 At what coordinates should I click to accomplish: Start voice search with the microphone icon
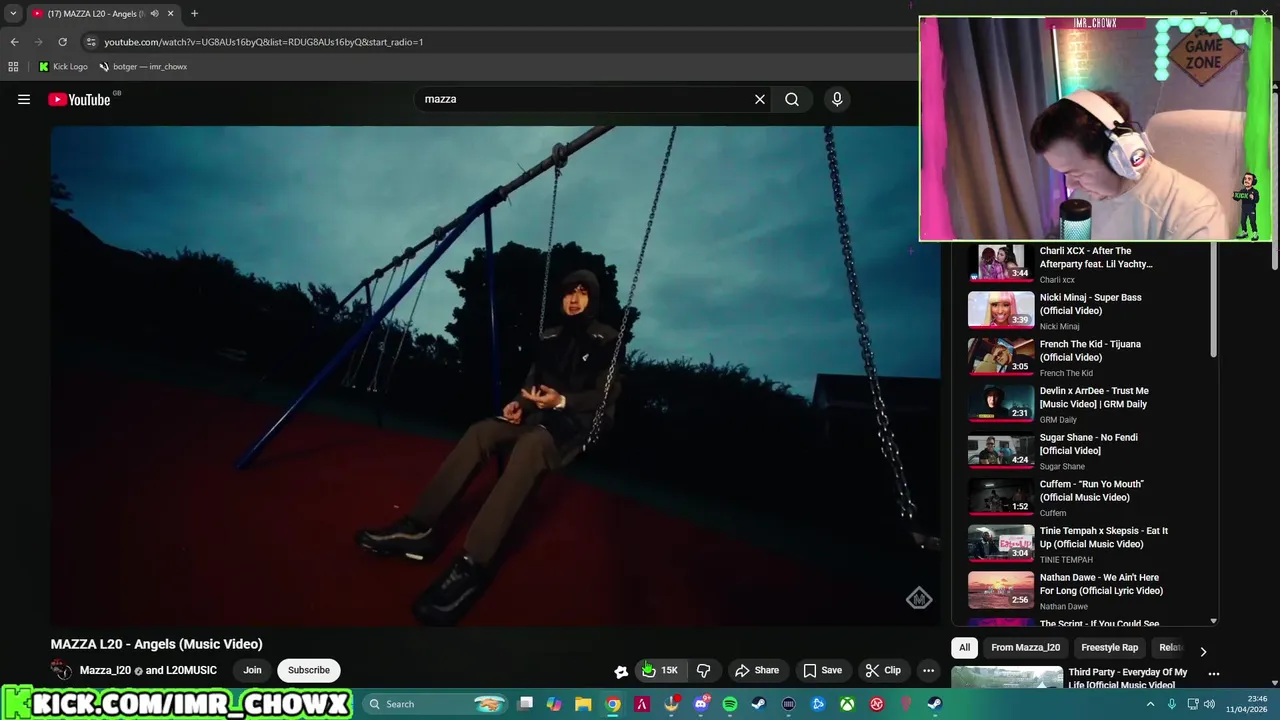pos(837,99)
